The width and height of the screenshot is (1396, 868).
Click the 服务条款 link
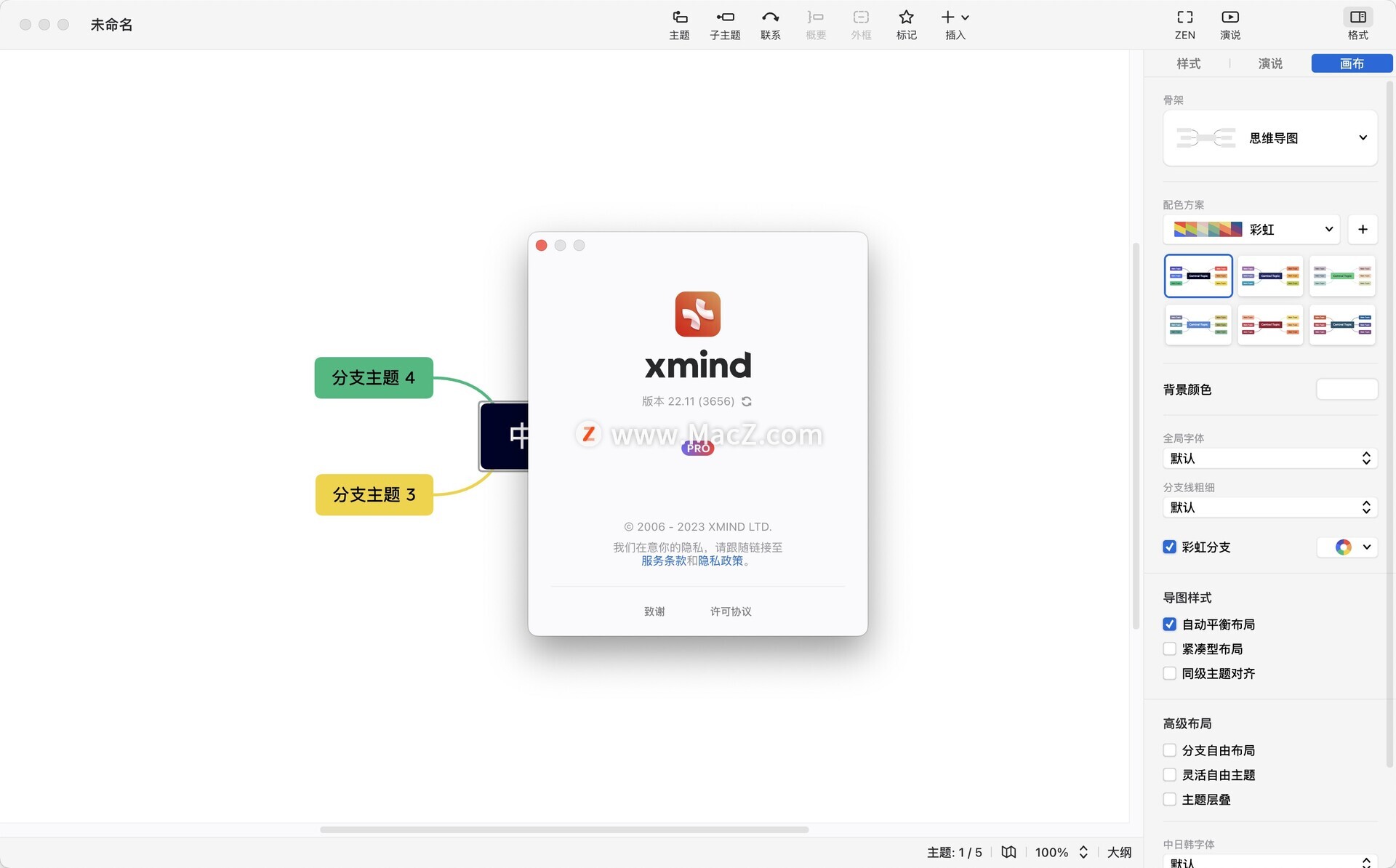pyautogui.click(x=663, y=560)
